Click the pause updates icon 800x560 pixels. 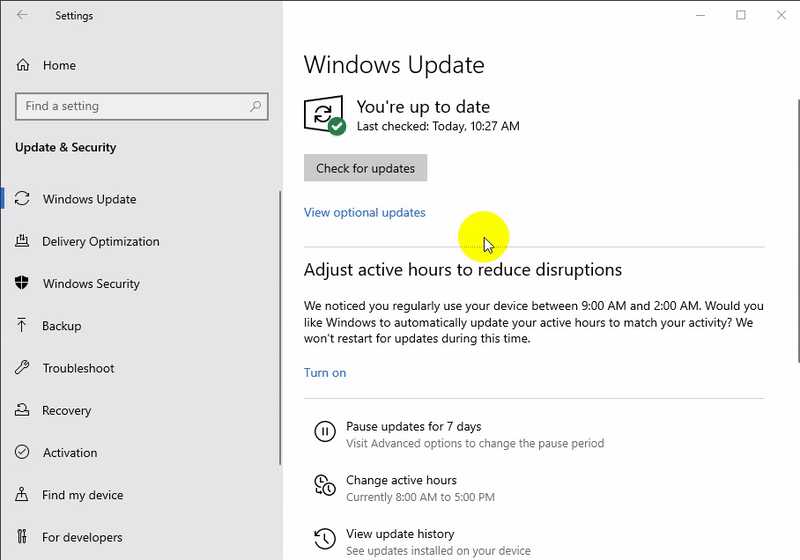(x=324, y=432)
